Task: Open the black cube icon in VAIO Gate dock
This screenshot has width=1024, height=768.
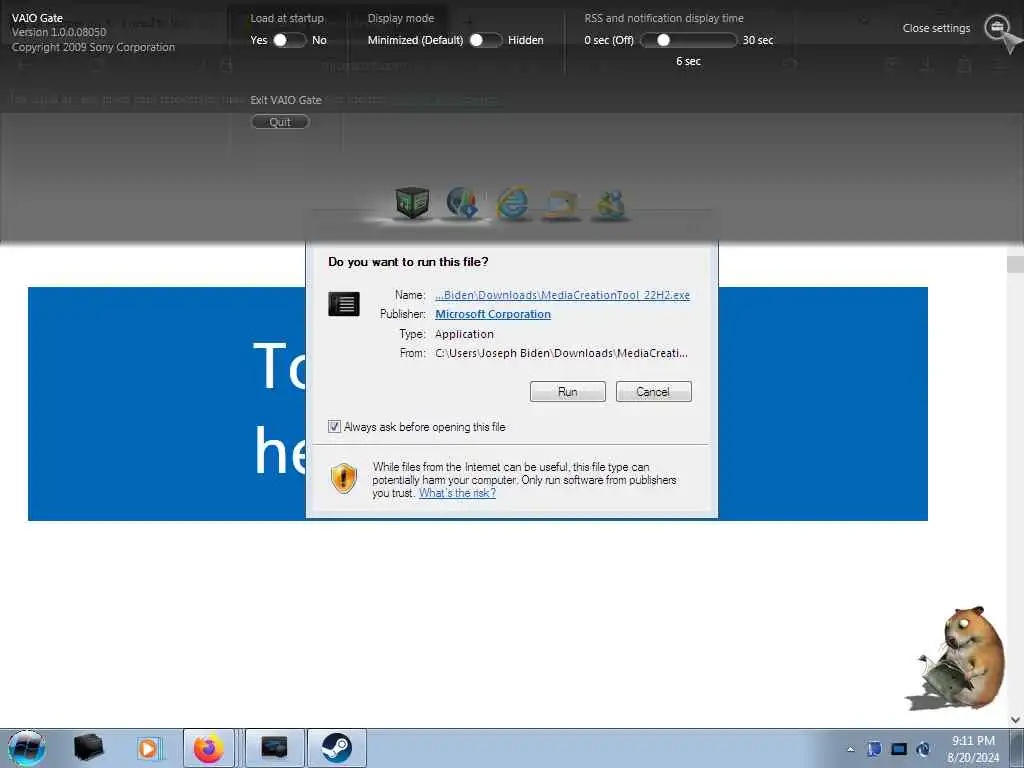Action: 412,202
